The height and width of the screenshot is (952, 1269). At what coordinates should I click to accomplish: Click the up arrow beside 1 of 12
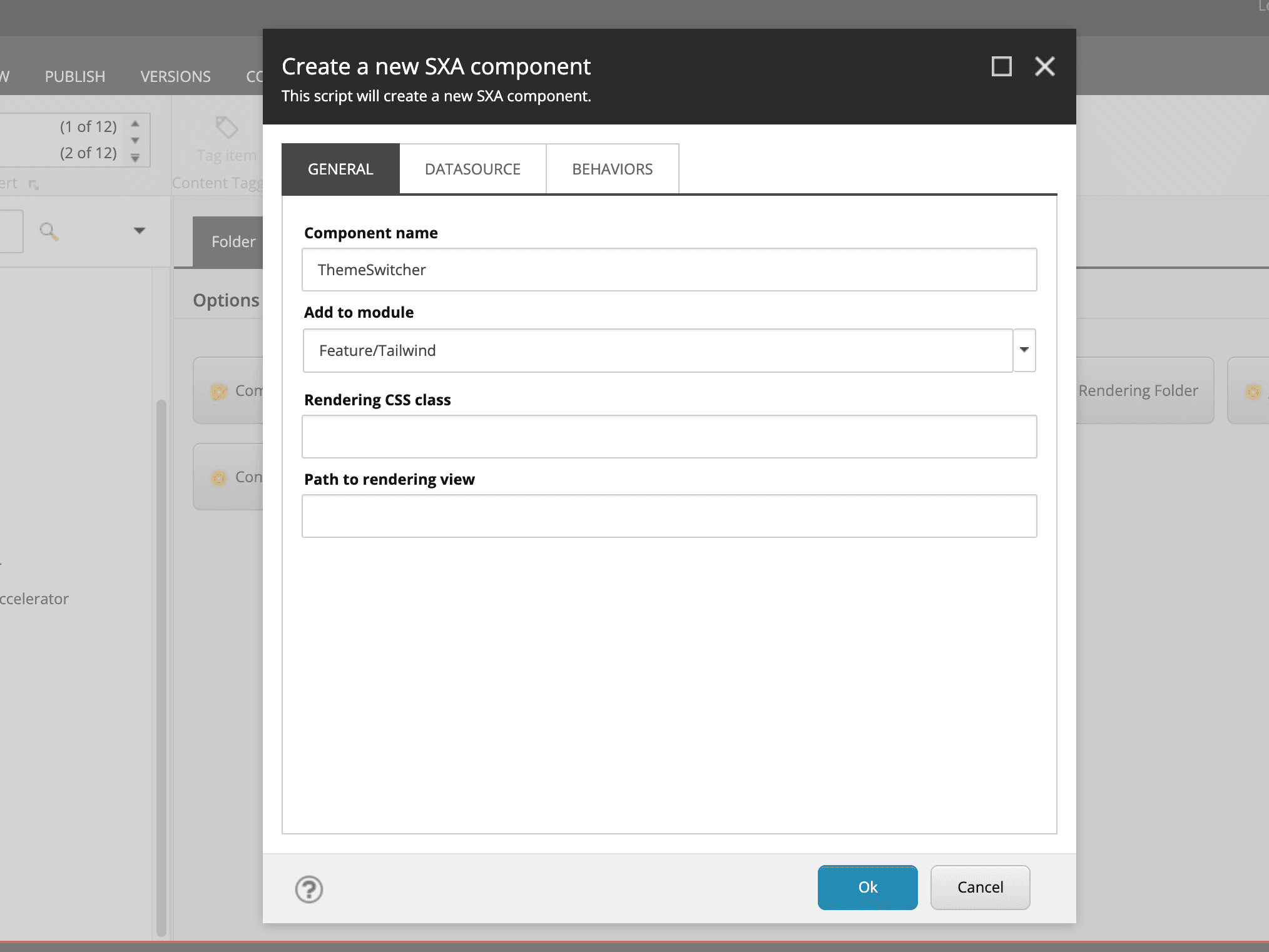(135, 124)
